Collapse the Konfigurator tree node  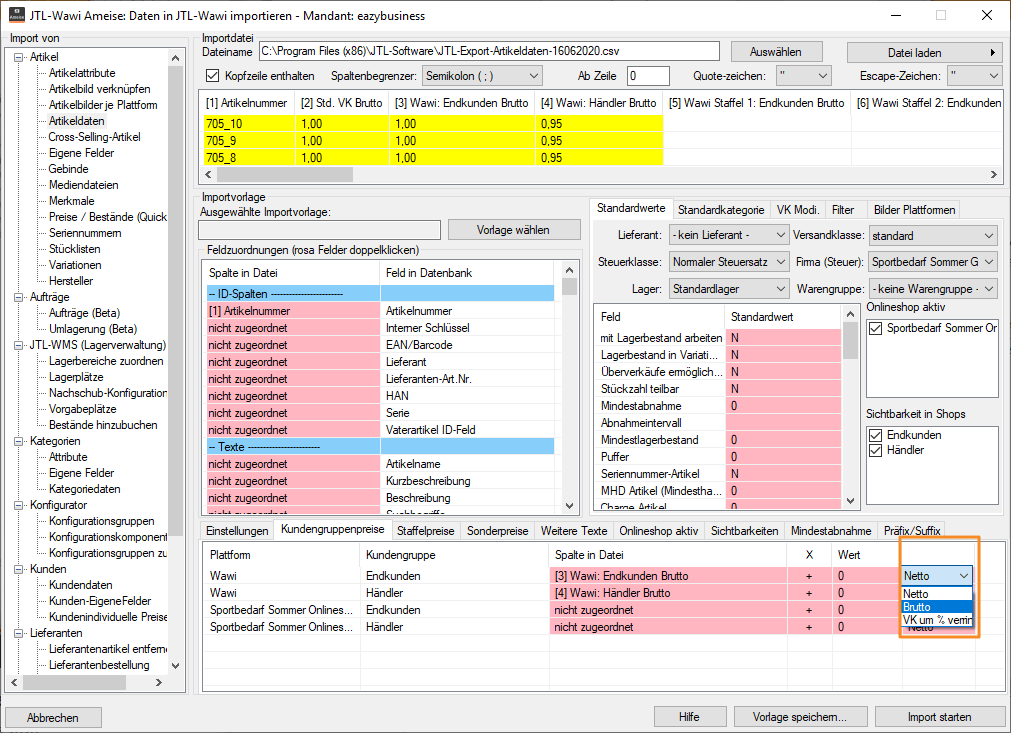[x=19, y=505]
